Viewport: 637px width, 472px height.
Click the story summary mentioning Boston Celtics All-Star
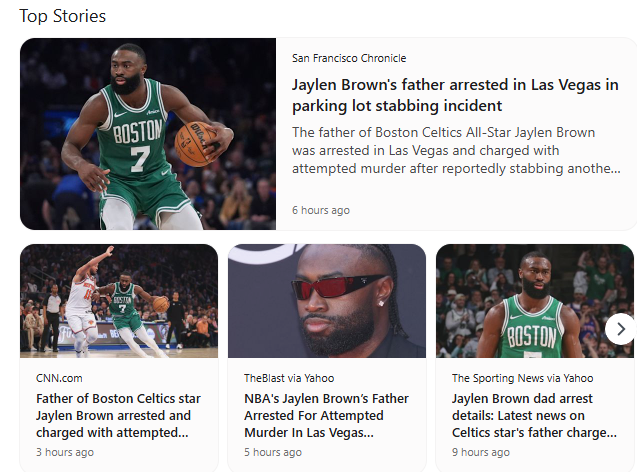pyautogui.click(x=456, y=150)
